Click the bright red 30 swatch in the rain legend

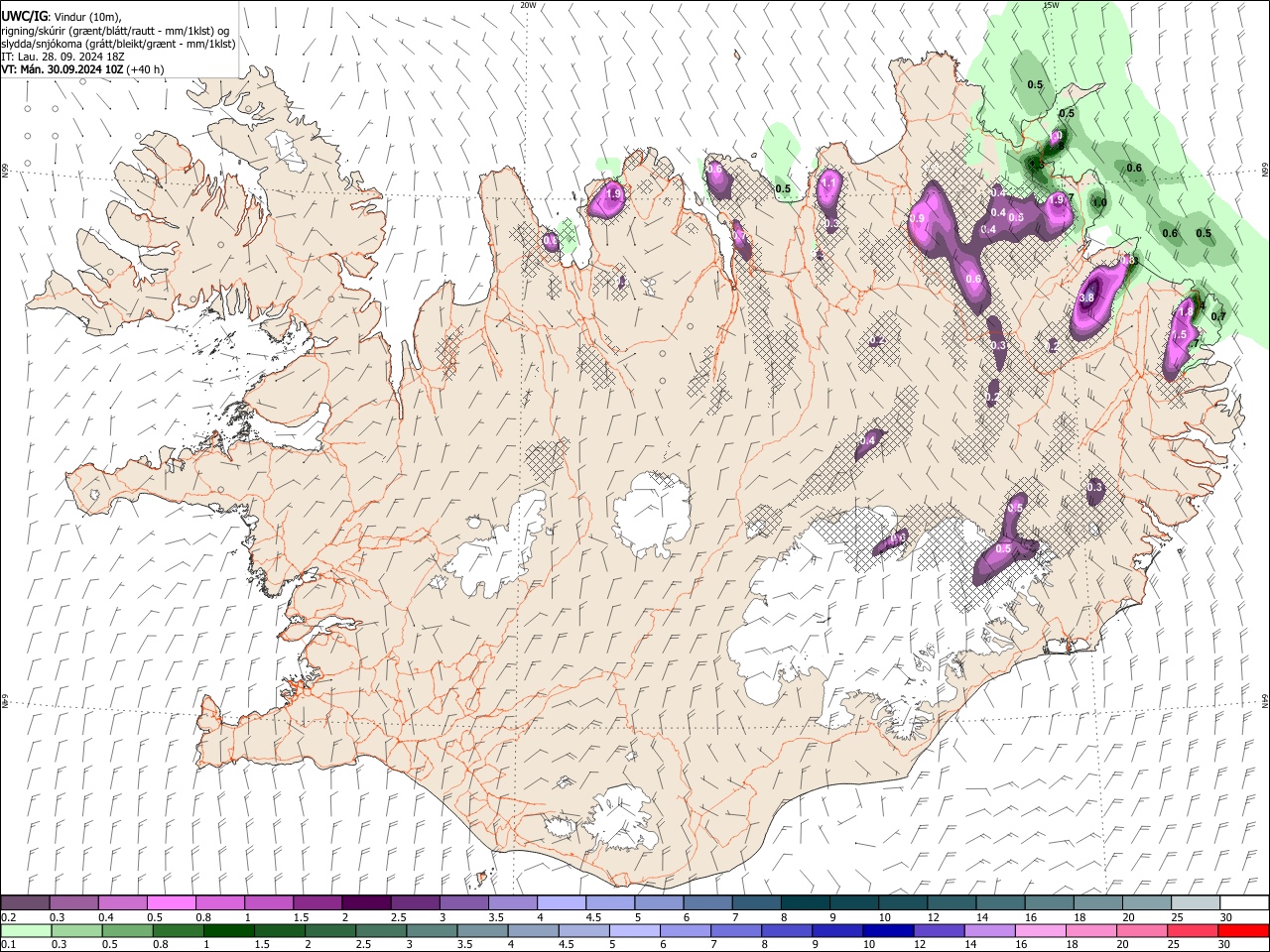1243,930
